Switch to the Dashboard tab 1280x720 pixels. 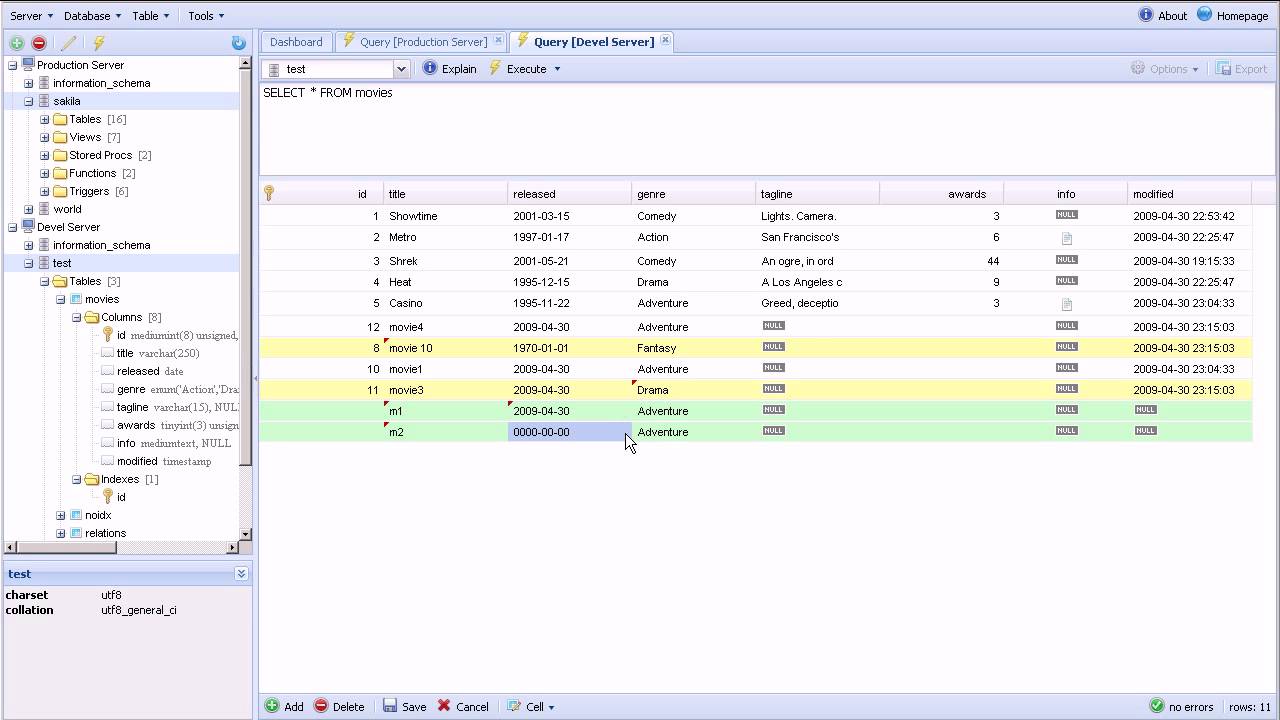(296, 42)
